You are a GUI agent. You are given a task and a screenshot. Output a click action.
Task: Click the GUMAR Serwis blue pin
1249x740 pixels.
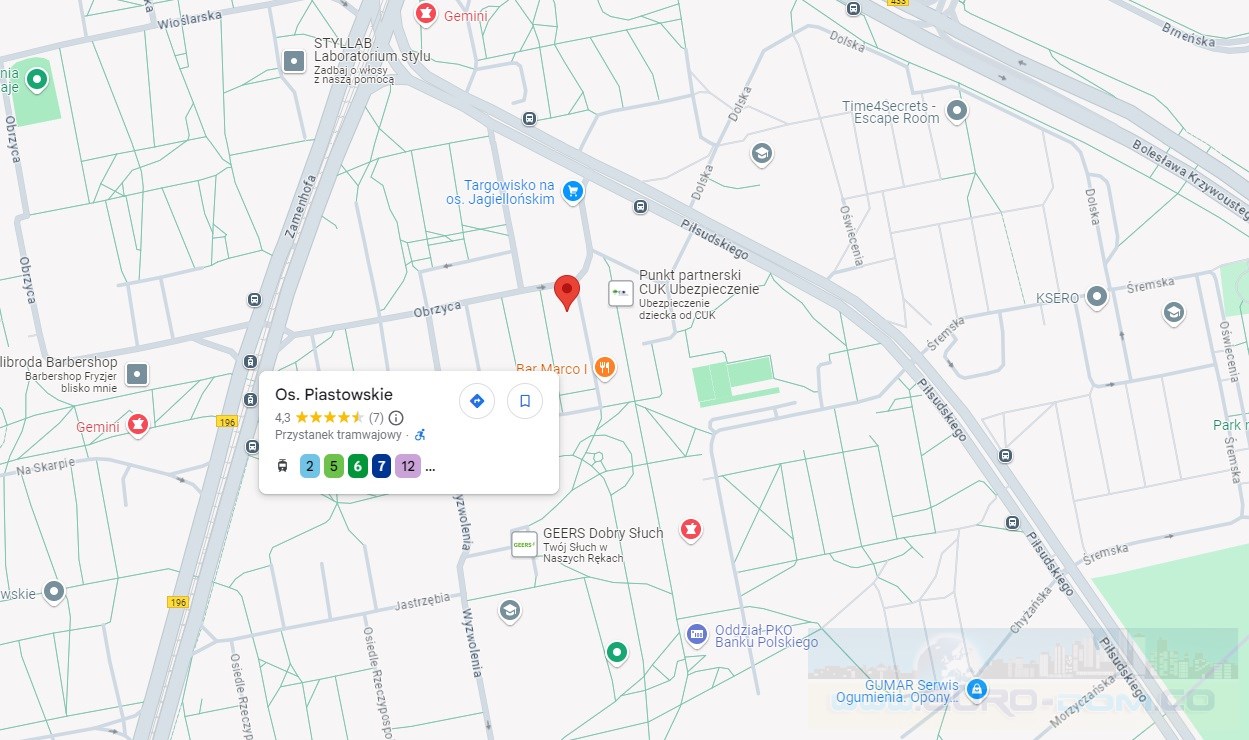[977, 689]
